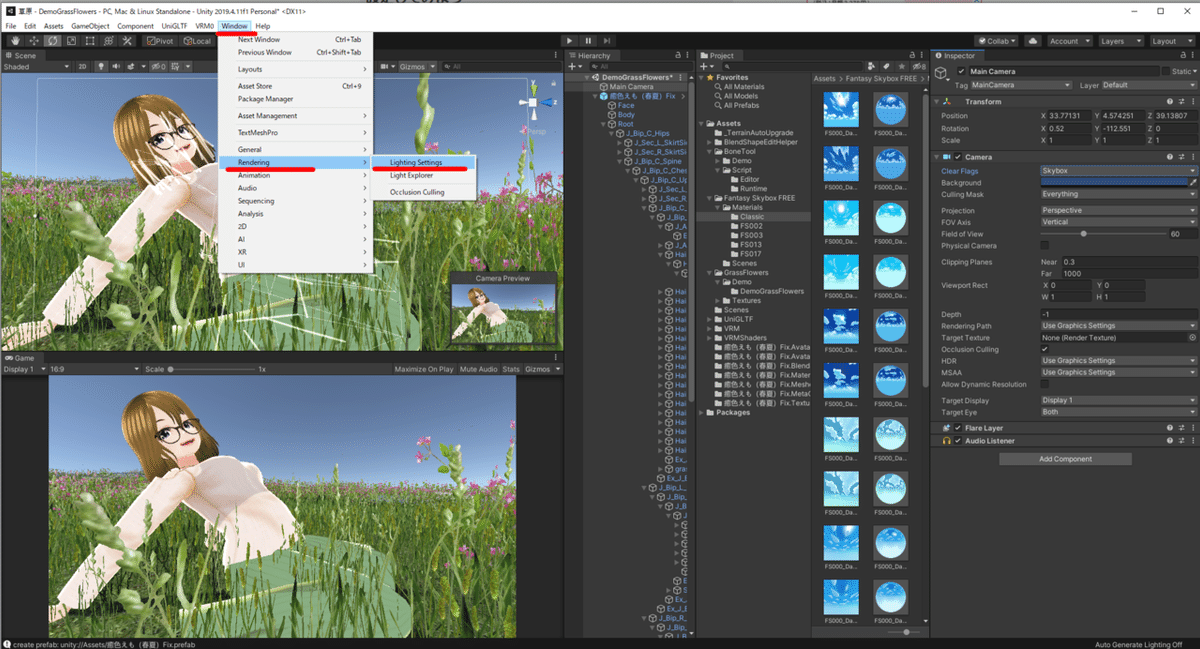Image resolution: width=1200 pixels, height=649 pixels.
Task: Open the Rendering Path dropdown
Action: pyautogui.click(x=1118, y=326)
